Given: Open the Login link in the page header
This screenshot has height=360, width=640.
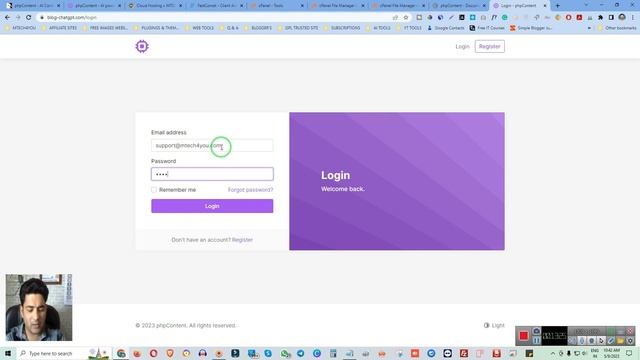Looking at the screenshot, I should coord(462,47).
